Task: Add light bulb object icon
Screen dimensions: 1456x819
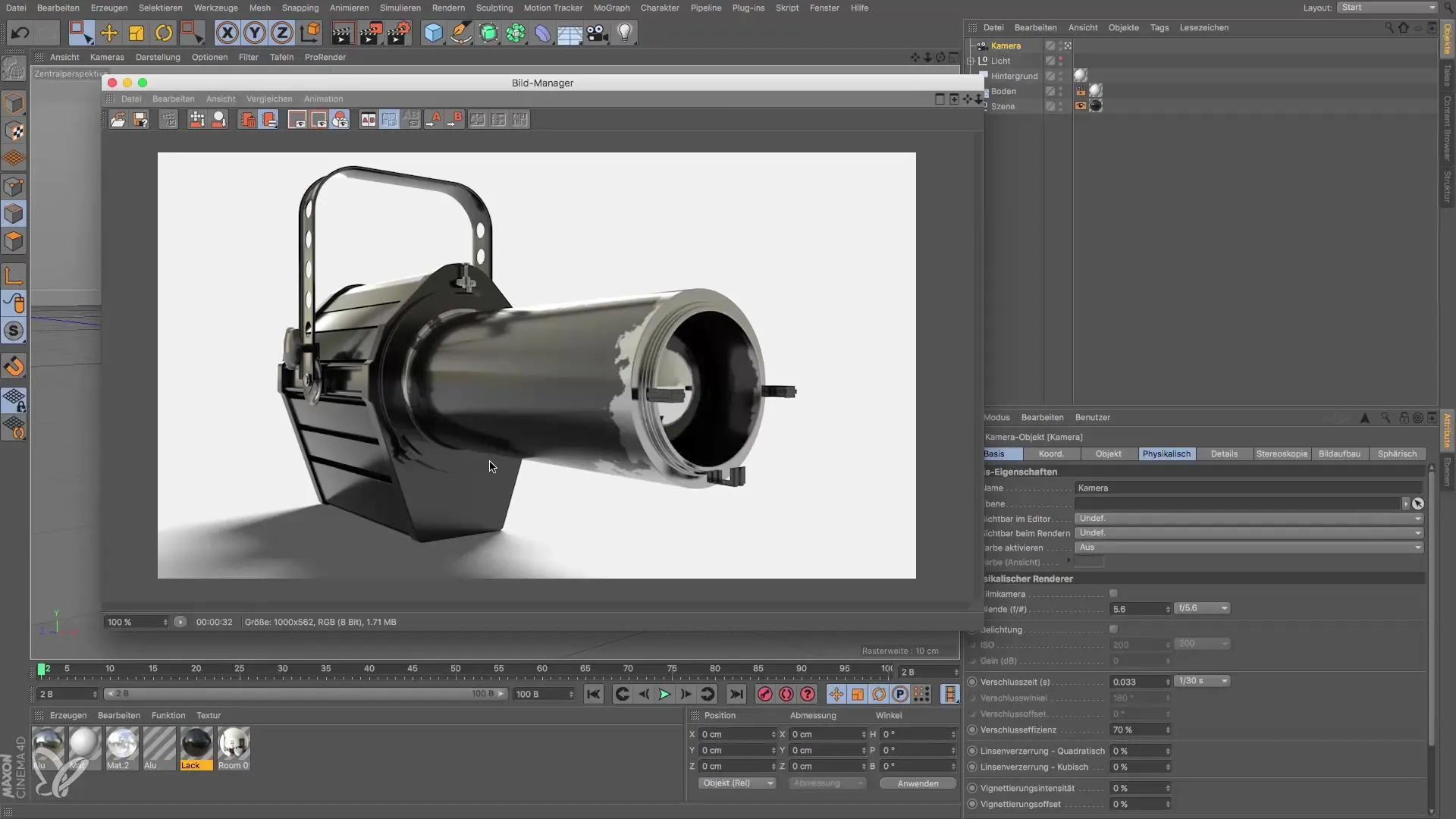Action: [x=625, y=33]
